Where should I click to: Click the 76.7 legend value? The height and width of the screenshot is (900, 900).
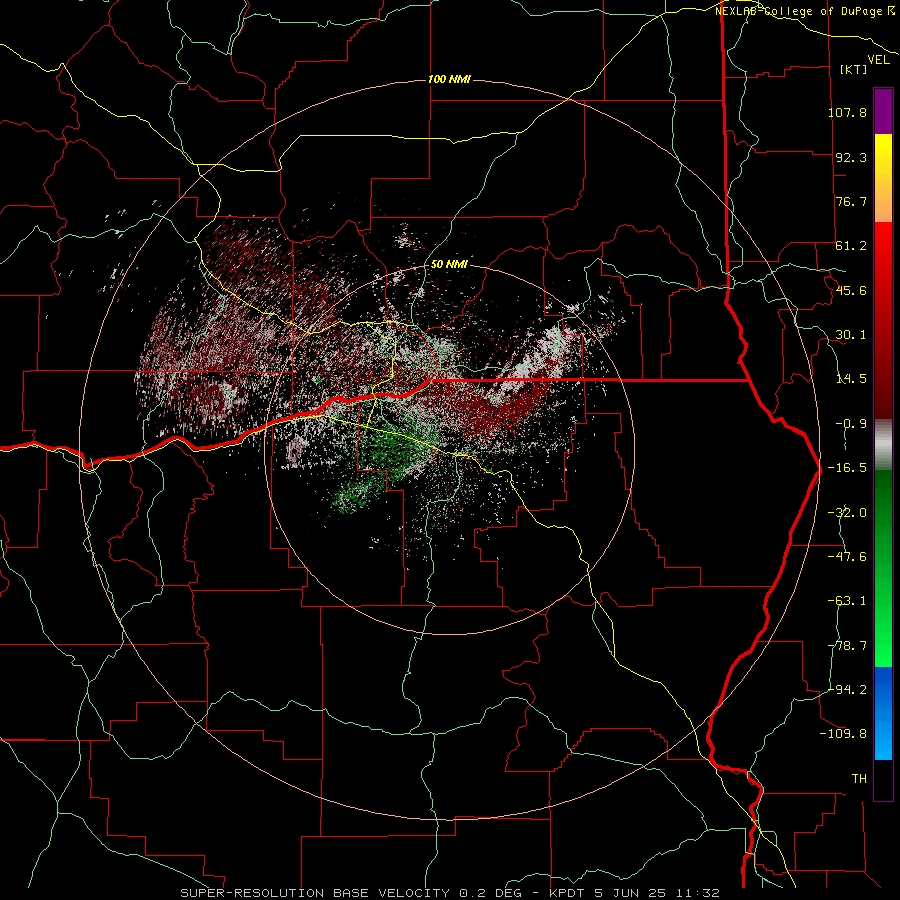click(x=851, y=201)
